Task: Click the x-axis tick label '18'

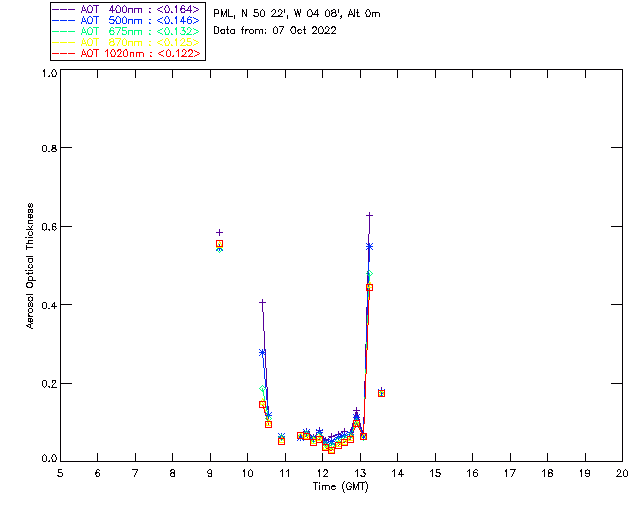Action: point(547,473)
